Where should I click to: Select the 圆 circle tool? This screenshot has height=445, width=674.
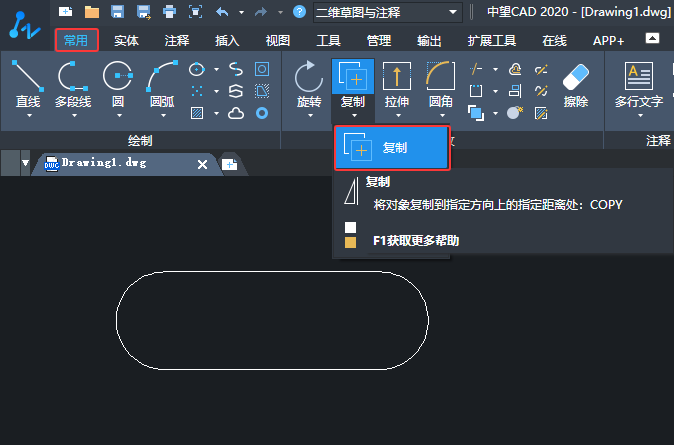coord(118,84)
